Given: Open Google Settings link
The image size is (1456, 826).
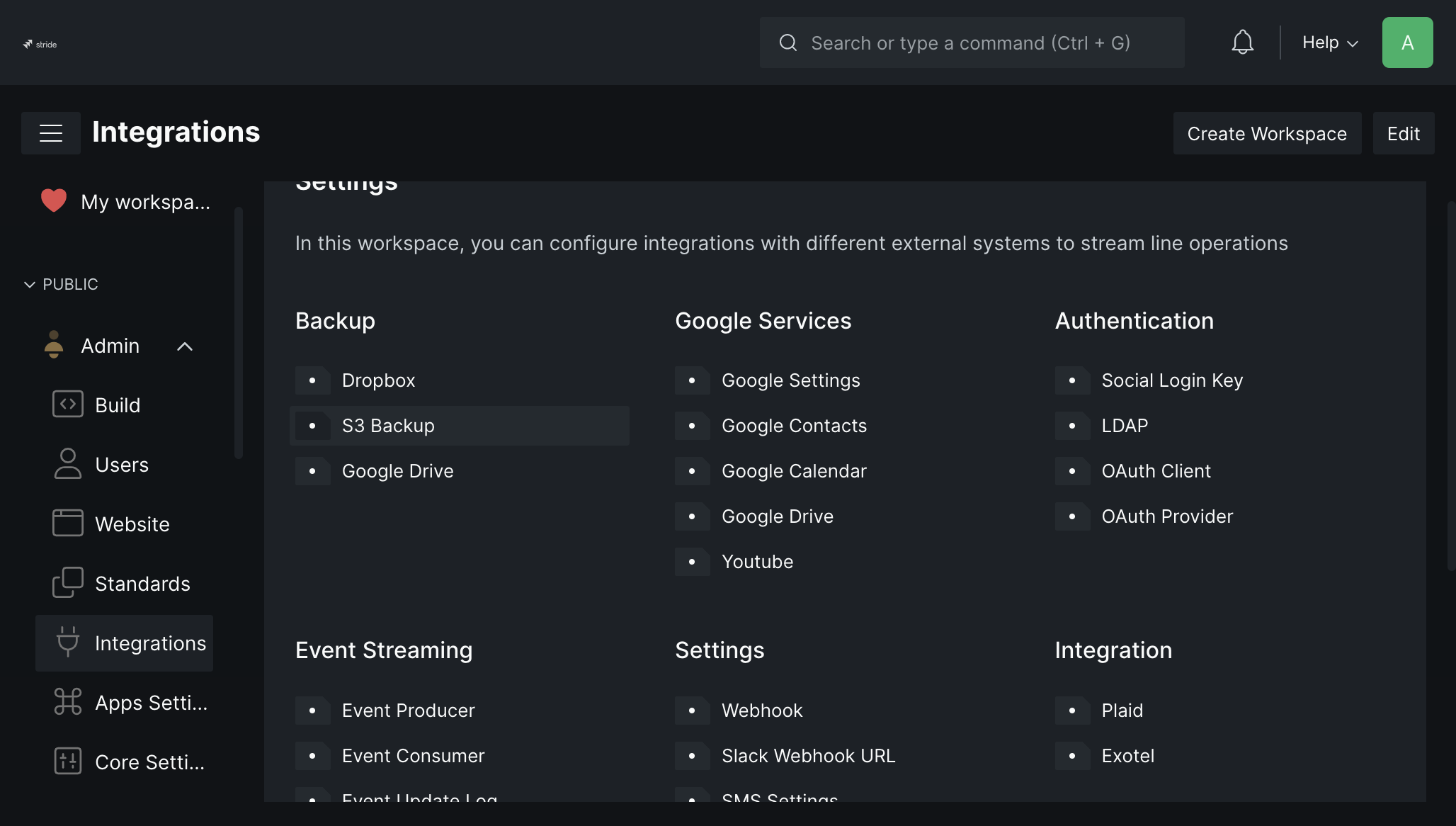Looking at the screenshot, I should [791, 380].
